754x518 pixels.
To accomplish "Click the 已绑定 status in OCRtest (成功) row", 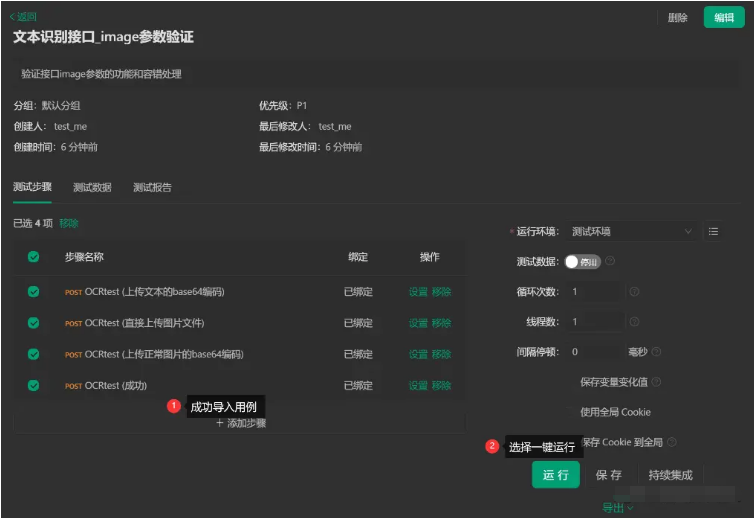I will [x=358, y=385].
